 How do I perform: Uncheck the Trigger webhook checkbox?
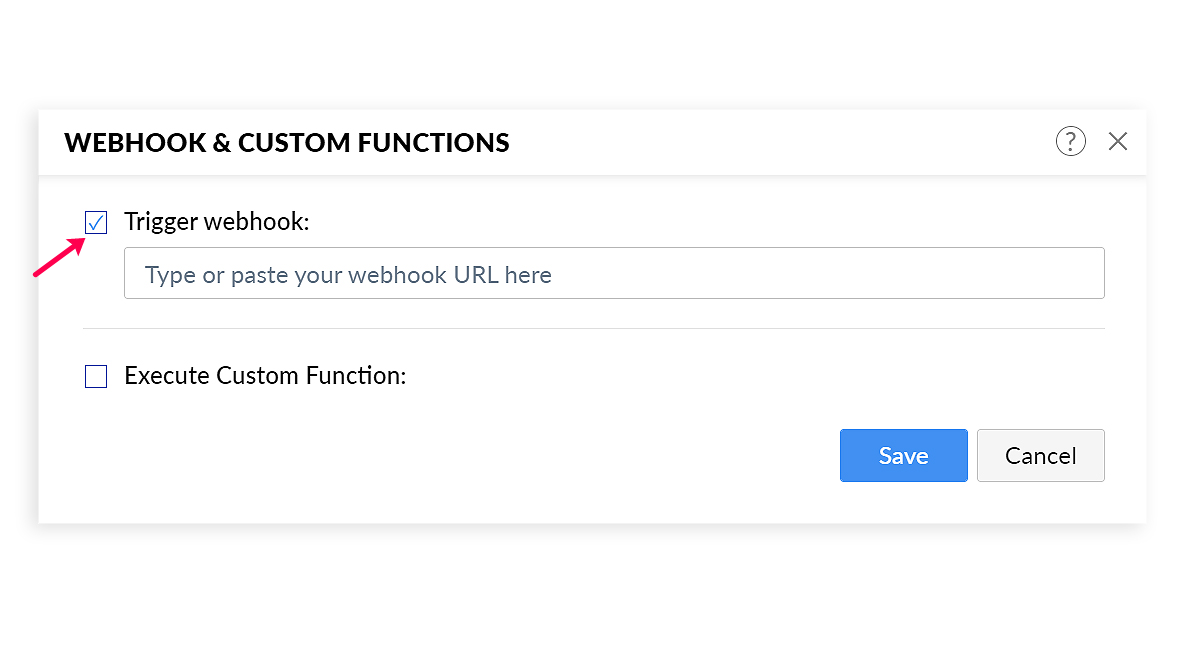click(96, 222)
